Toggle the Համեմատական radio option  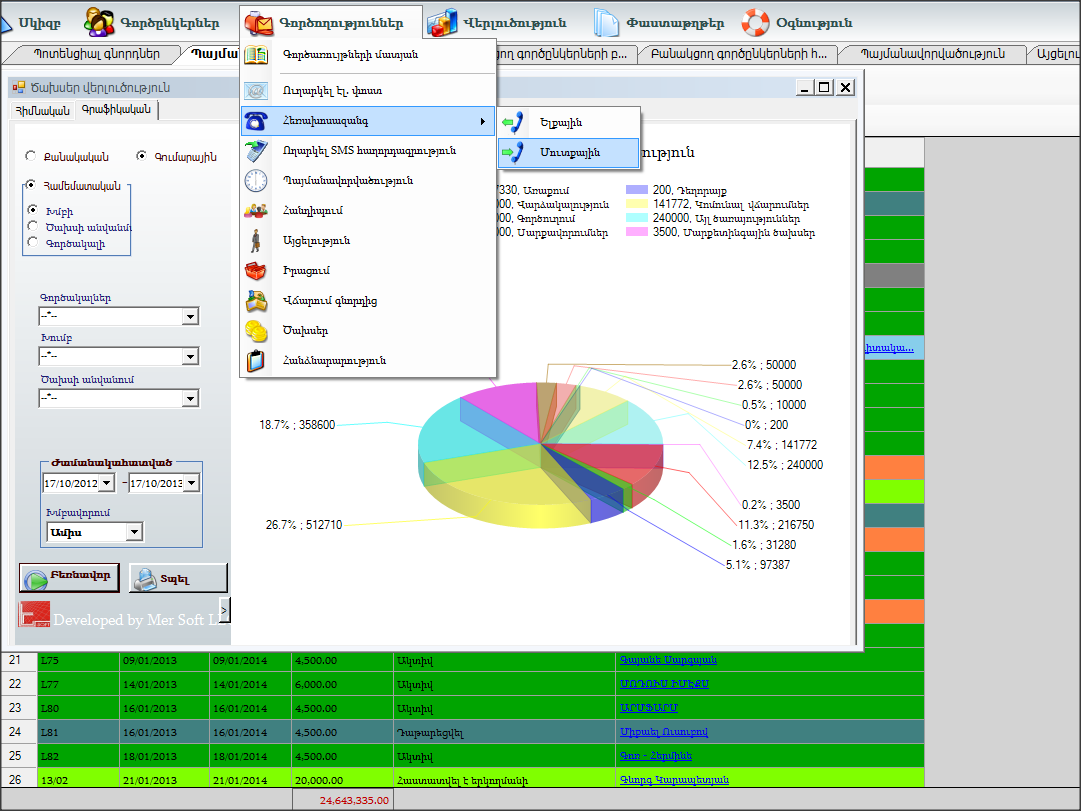30,185
